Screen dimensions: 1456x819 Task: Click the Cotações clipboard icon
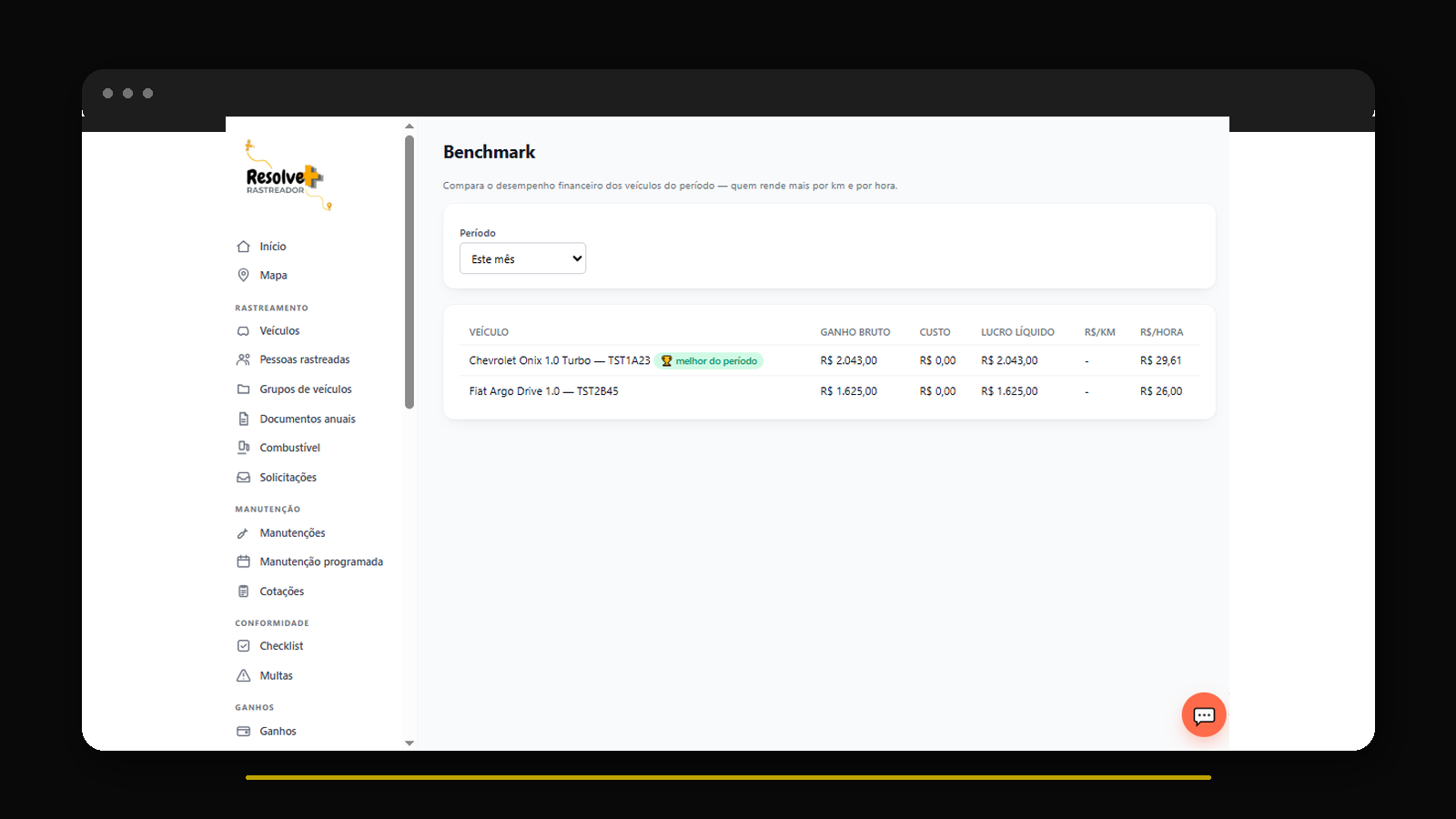[243, 591]
